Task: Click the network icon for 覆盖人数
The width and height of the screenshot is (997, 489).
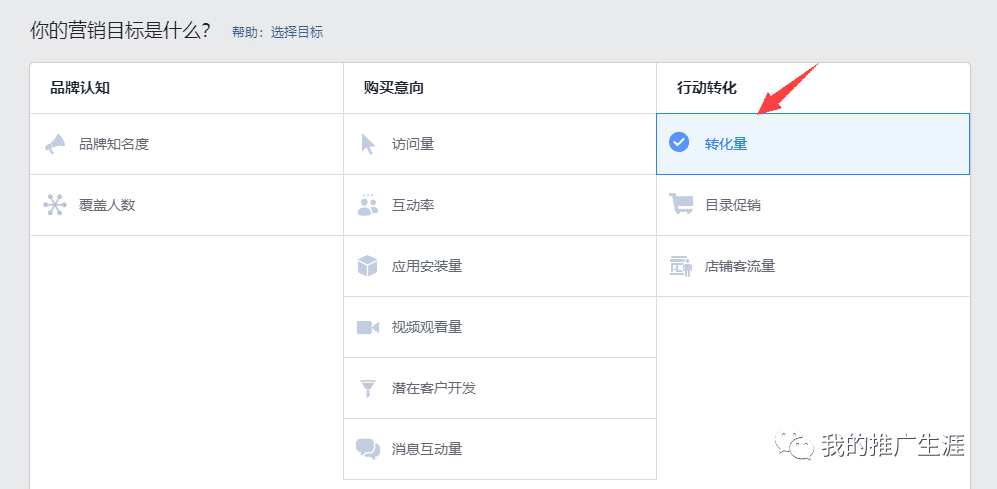Action: pyautogui.click(x=54, y=205)
